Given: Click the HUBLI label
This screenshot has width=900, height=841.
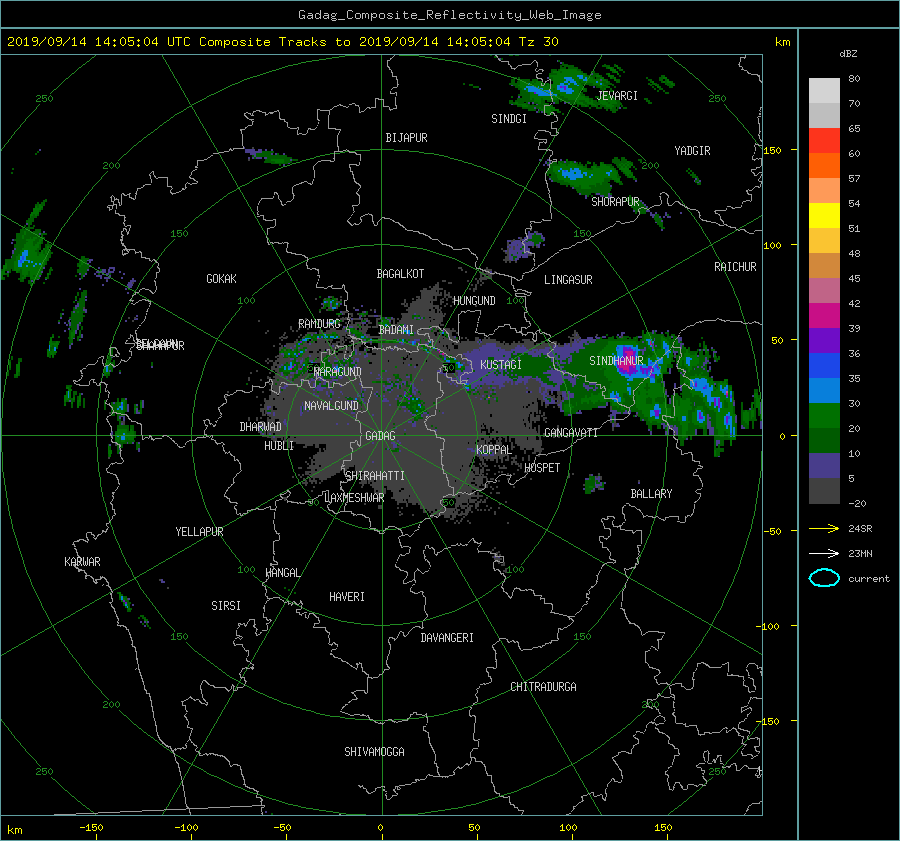Looking at the screenshot, I should (x=278, y=445).
